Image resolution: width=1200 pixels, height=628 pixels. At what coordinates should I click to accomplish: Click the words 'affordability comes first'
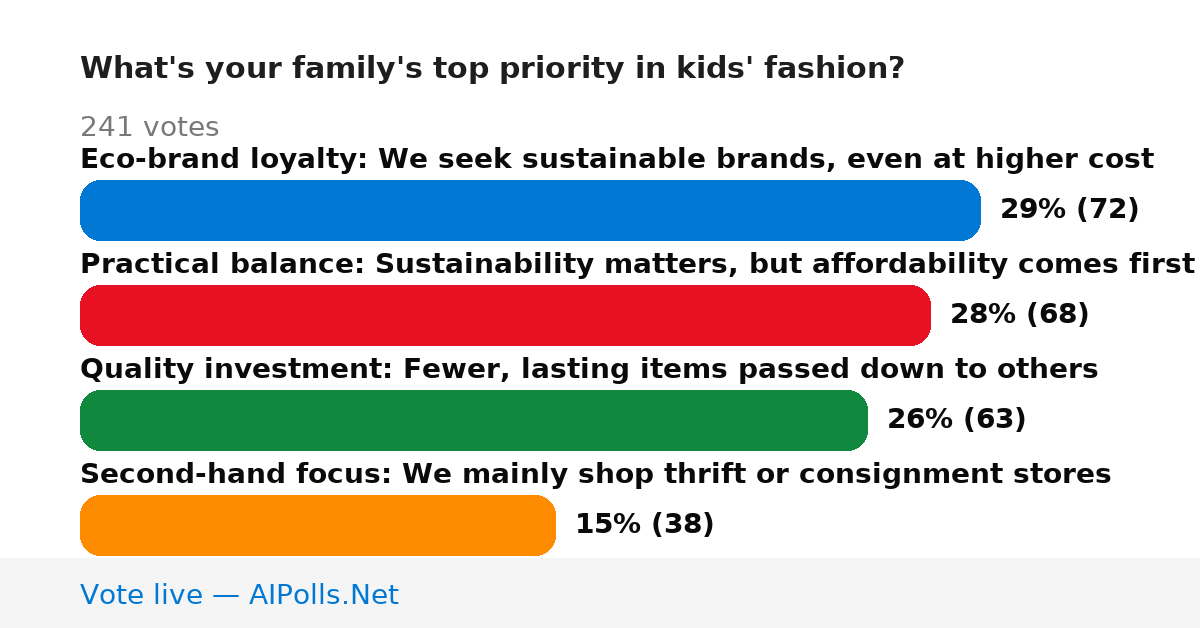point(1022,264)
